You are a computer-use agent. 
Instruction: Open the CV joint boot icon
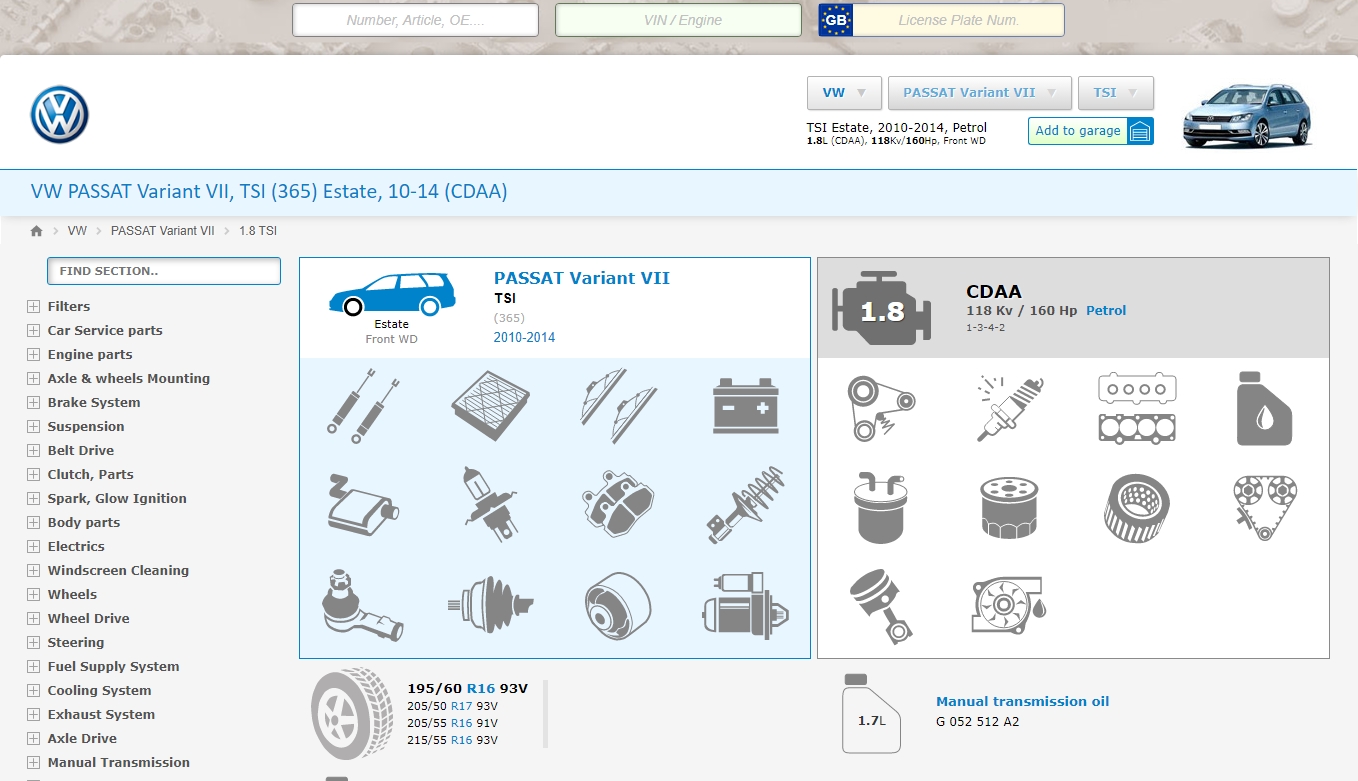coord(490,604)
